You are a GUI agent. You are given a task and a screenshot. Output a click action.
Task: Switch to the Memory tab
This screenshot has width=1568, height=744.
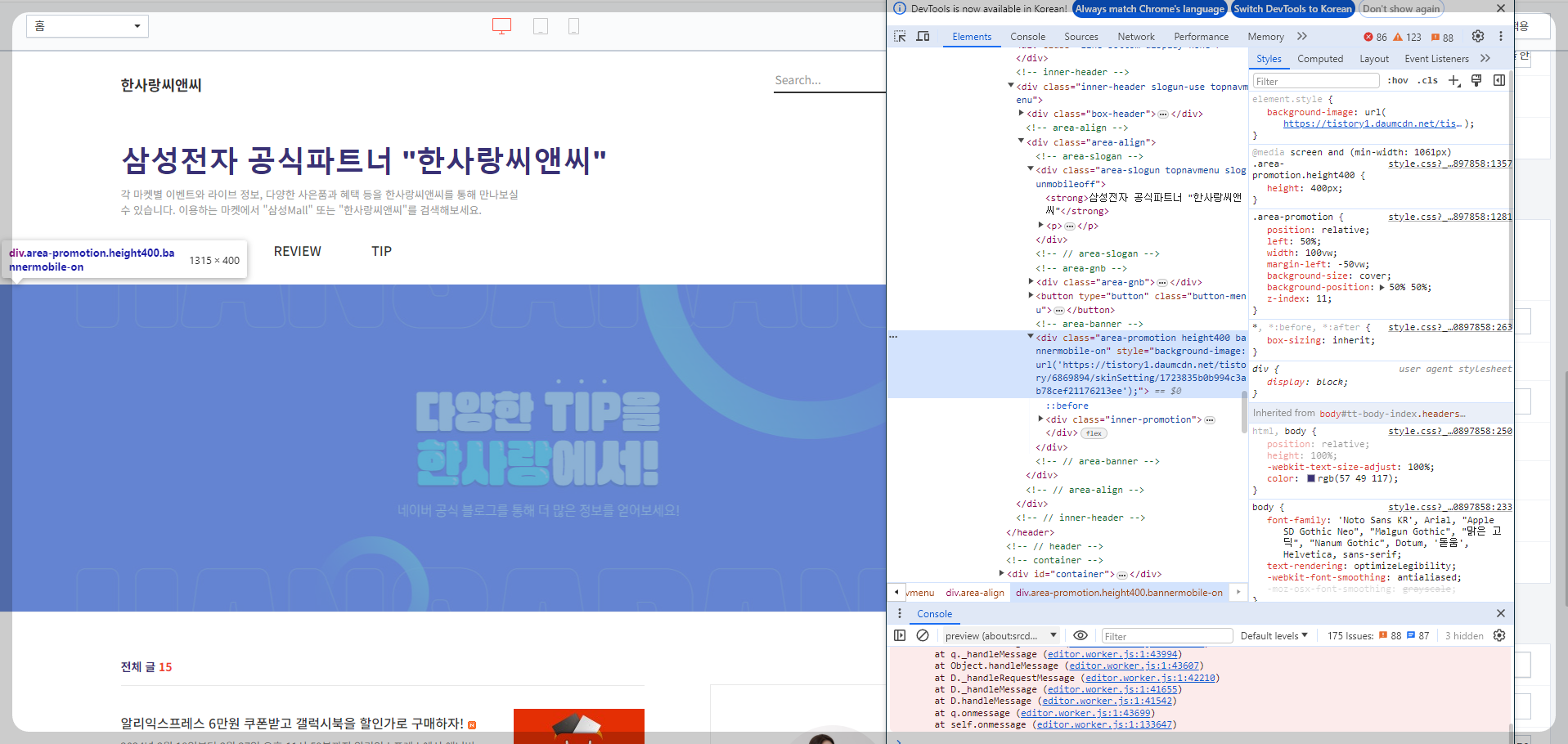coord(1265,37)
